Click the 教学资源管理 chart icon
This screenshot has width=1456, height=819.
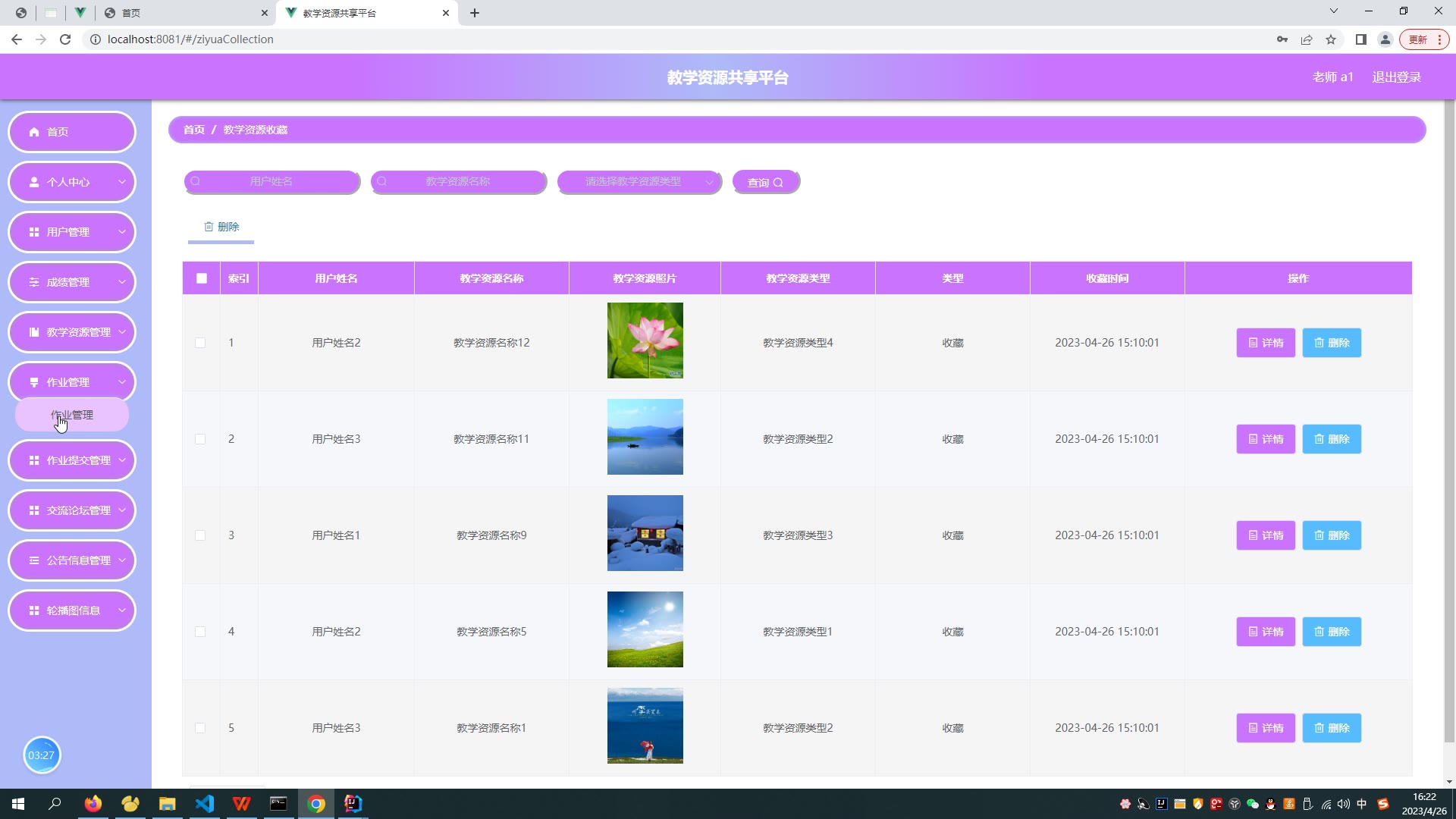[x=34, y=332]
